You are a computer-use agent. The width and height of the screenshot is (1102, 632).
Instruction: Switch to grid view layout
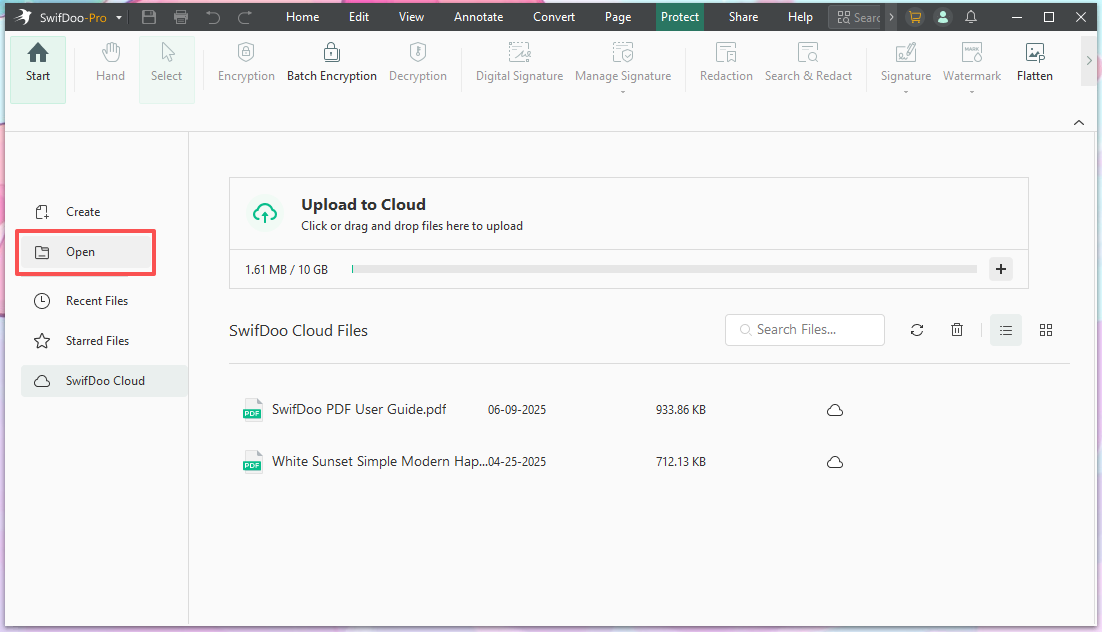(1046, 330)
